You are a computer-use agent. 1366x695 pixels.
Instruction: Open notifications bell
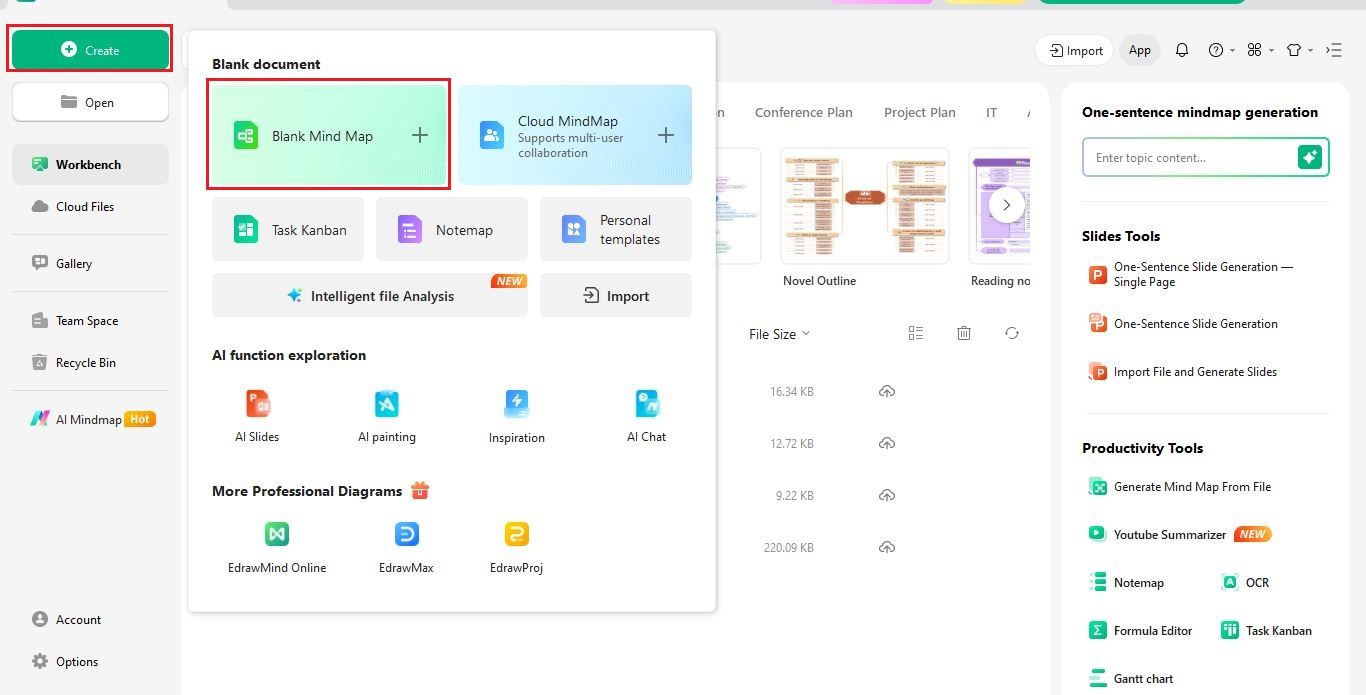click(1182, 50)
